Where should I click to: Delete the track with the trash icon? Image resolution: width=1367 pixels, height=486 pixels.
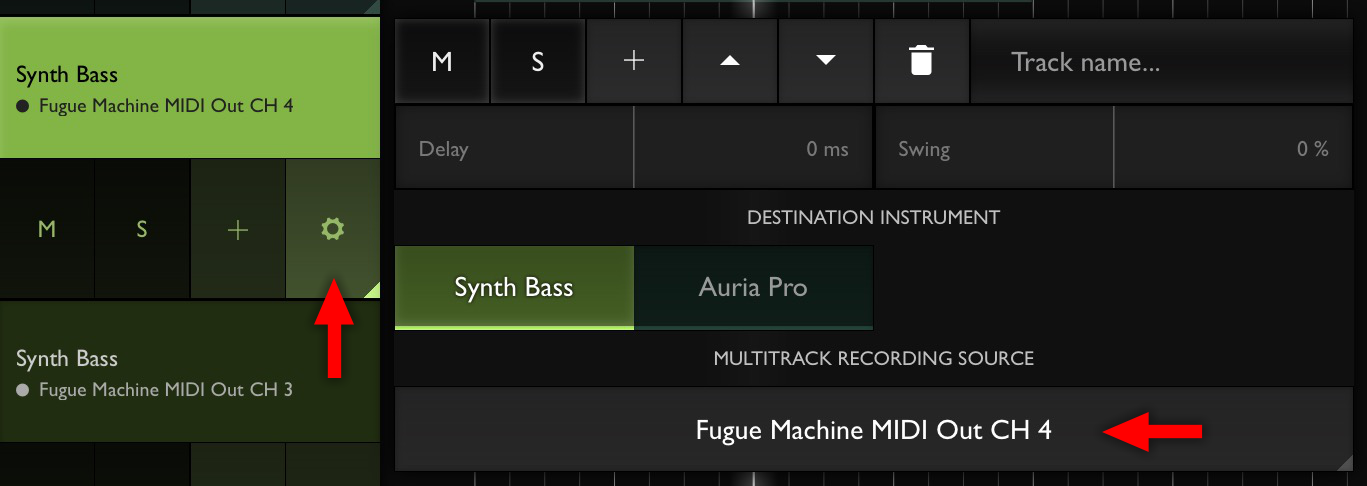921,61
